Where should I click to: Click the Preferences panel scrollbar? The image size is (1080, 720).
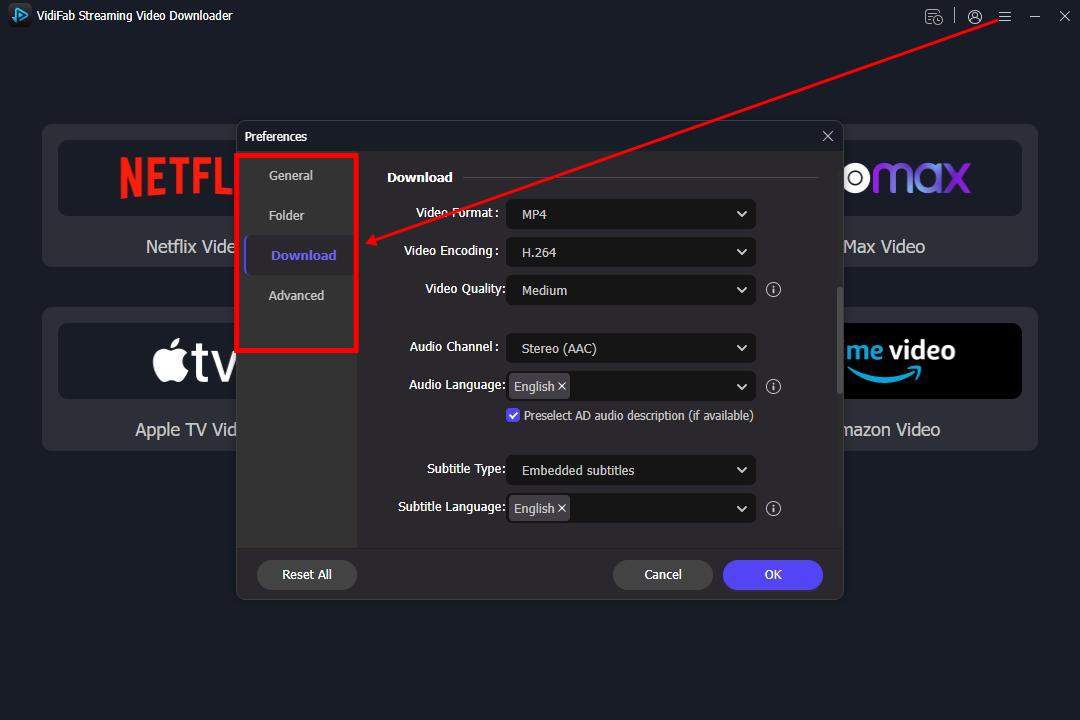tap(840, 340)
